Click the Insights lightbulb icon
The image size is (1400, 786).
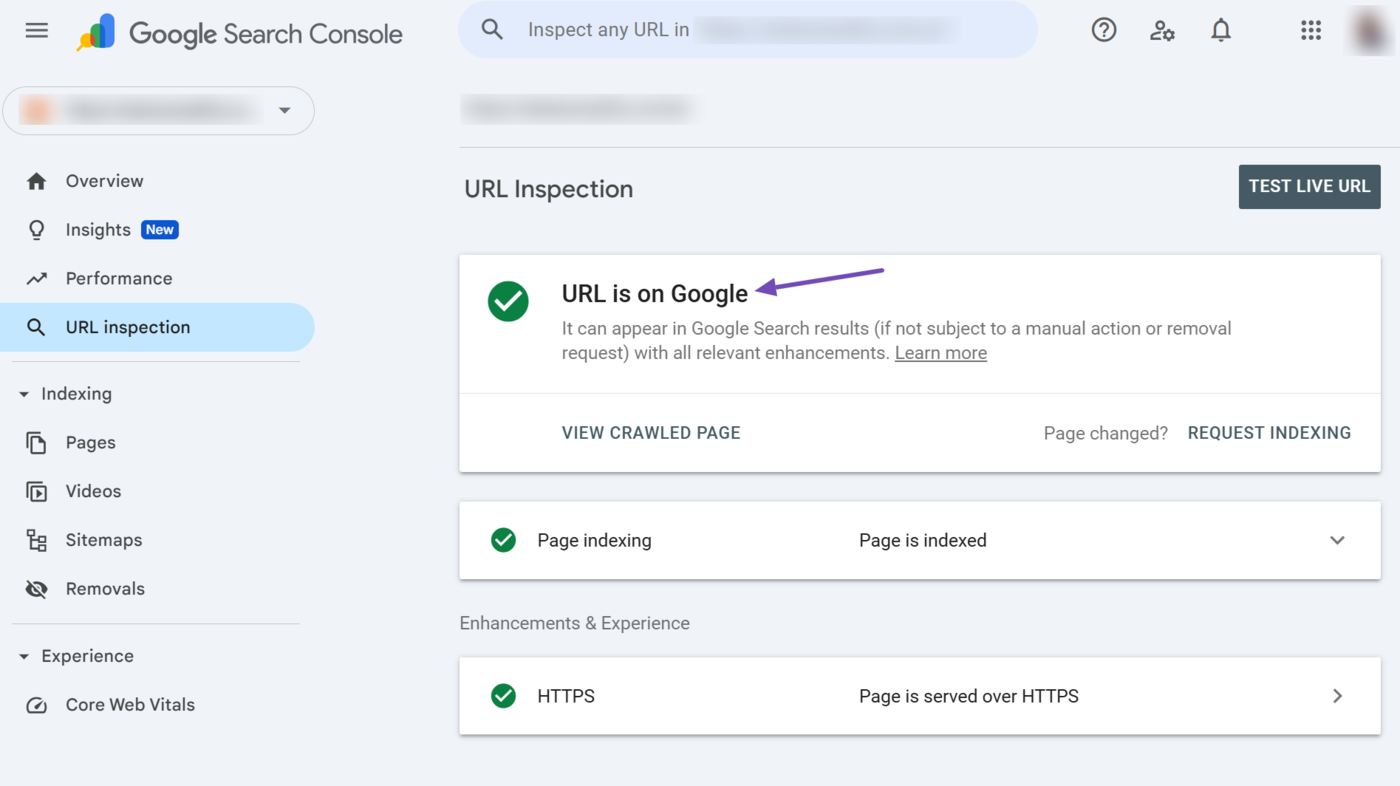coord(37,230)
